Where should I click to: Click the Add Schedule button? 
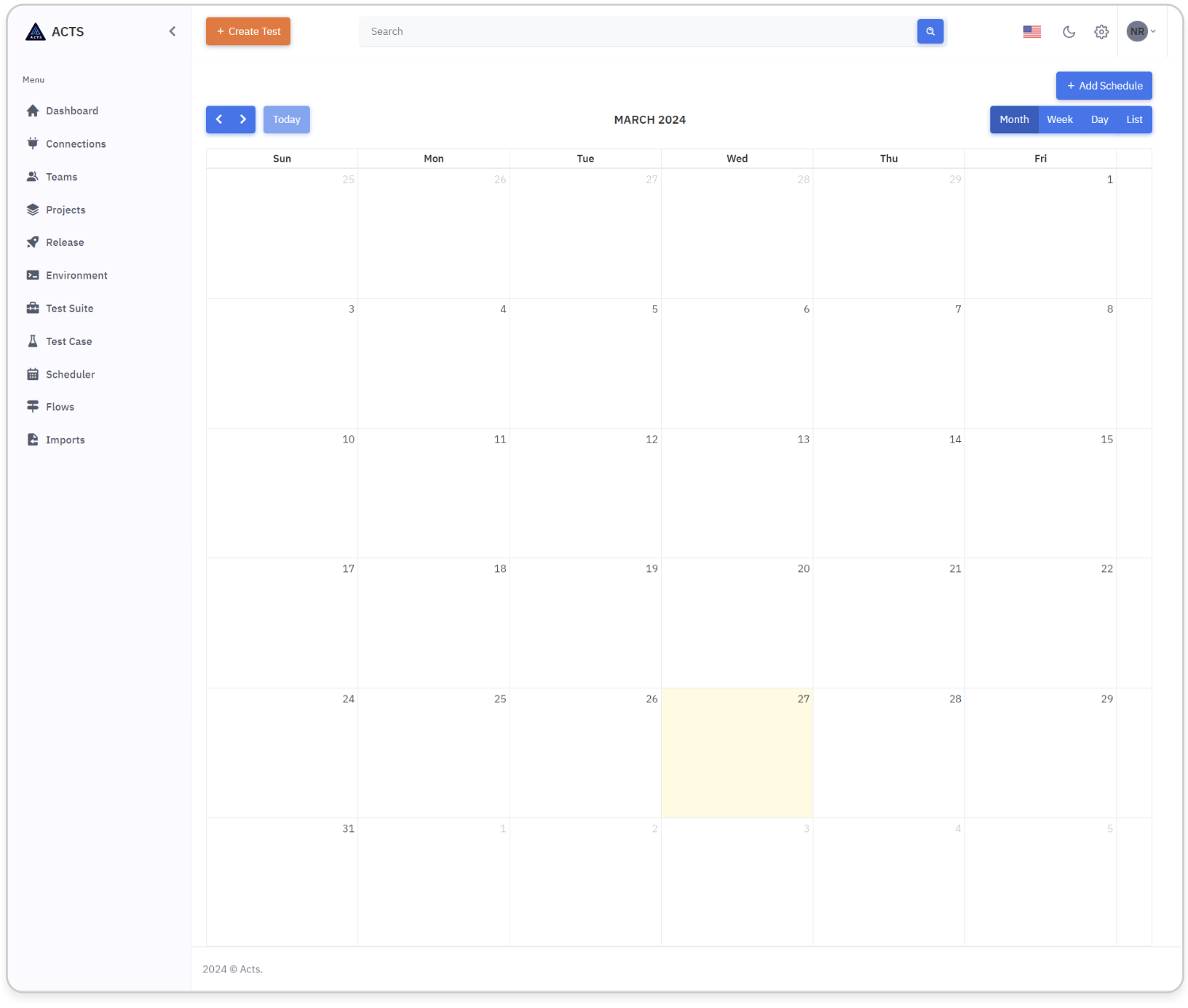click(x=1104, y=86)
